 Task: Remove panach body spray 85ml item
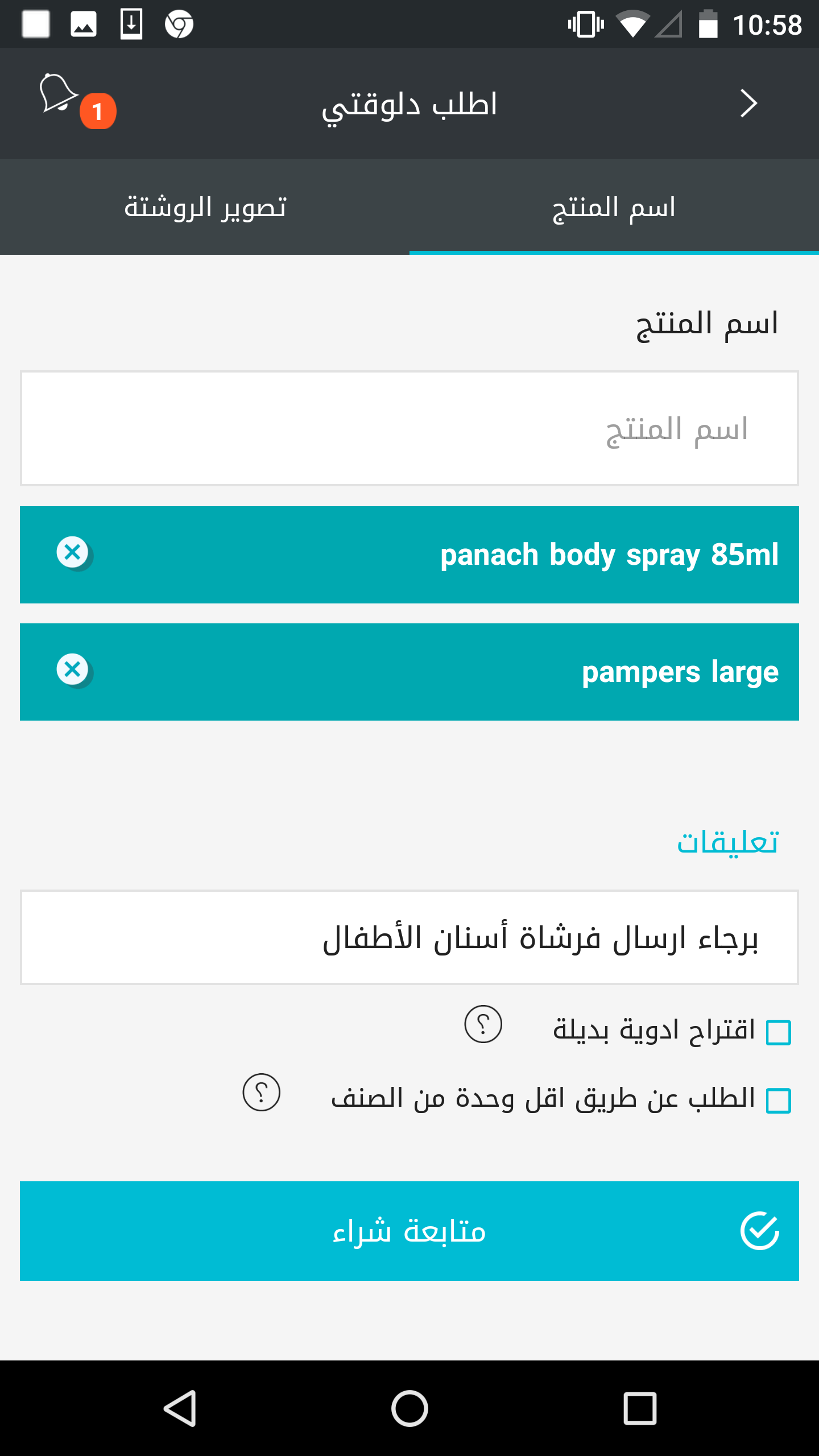73,553
